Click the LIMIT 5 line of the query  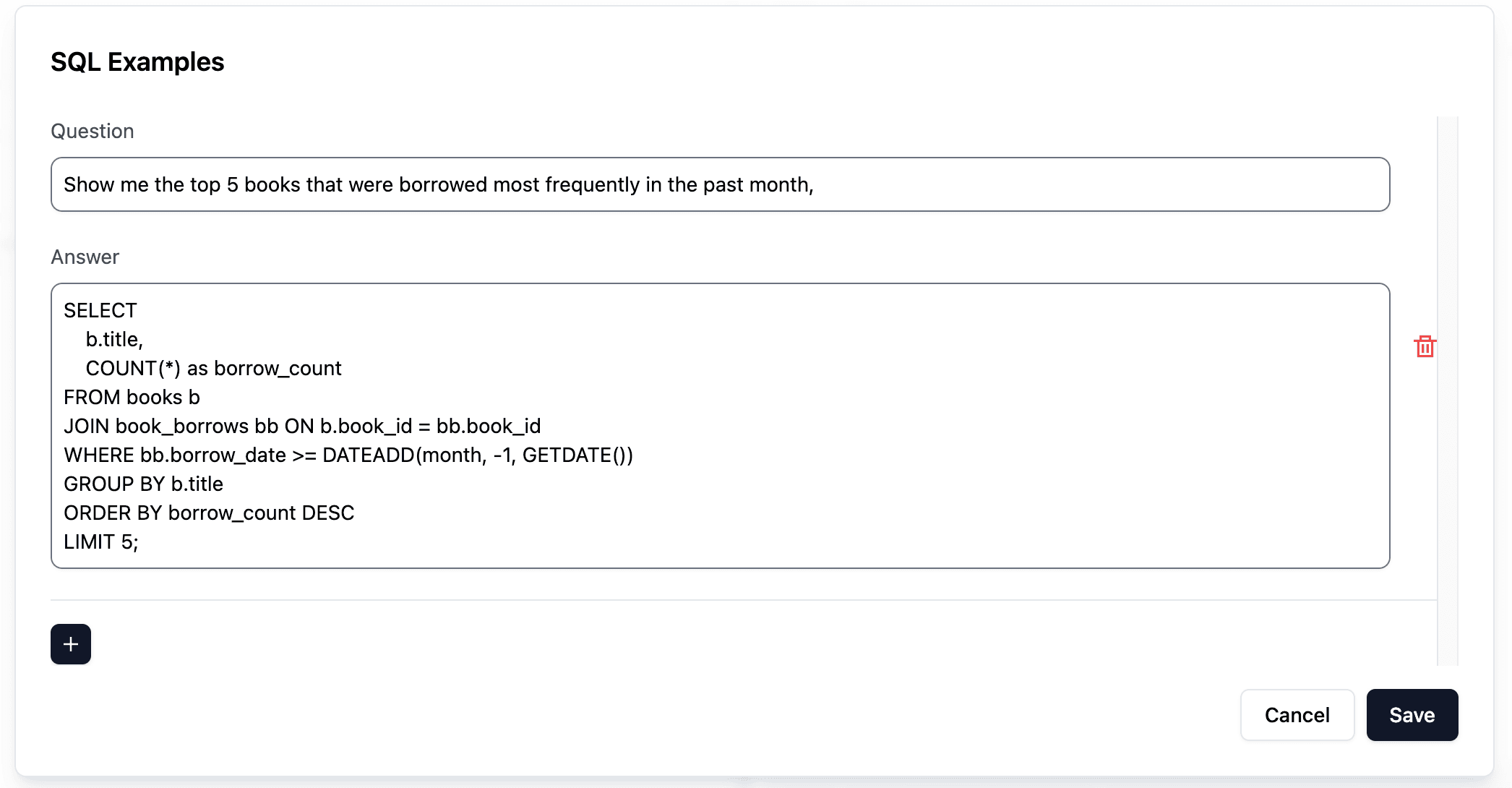click(x=101, y=541)
